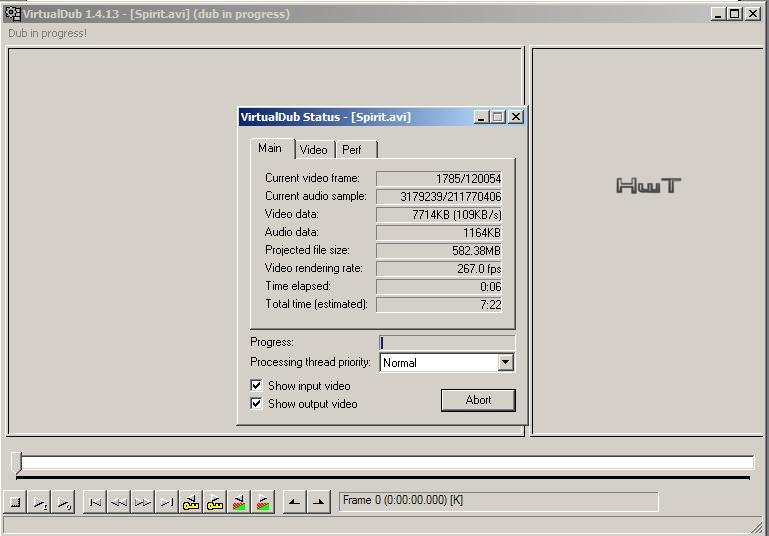Minimize the VirtualDub Status dialog
This screenshot has height=536, width=769.
click(481, 117)
